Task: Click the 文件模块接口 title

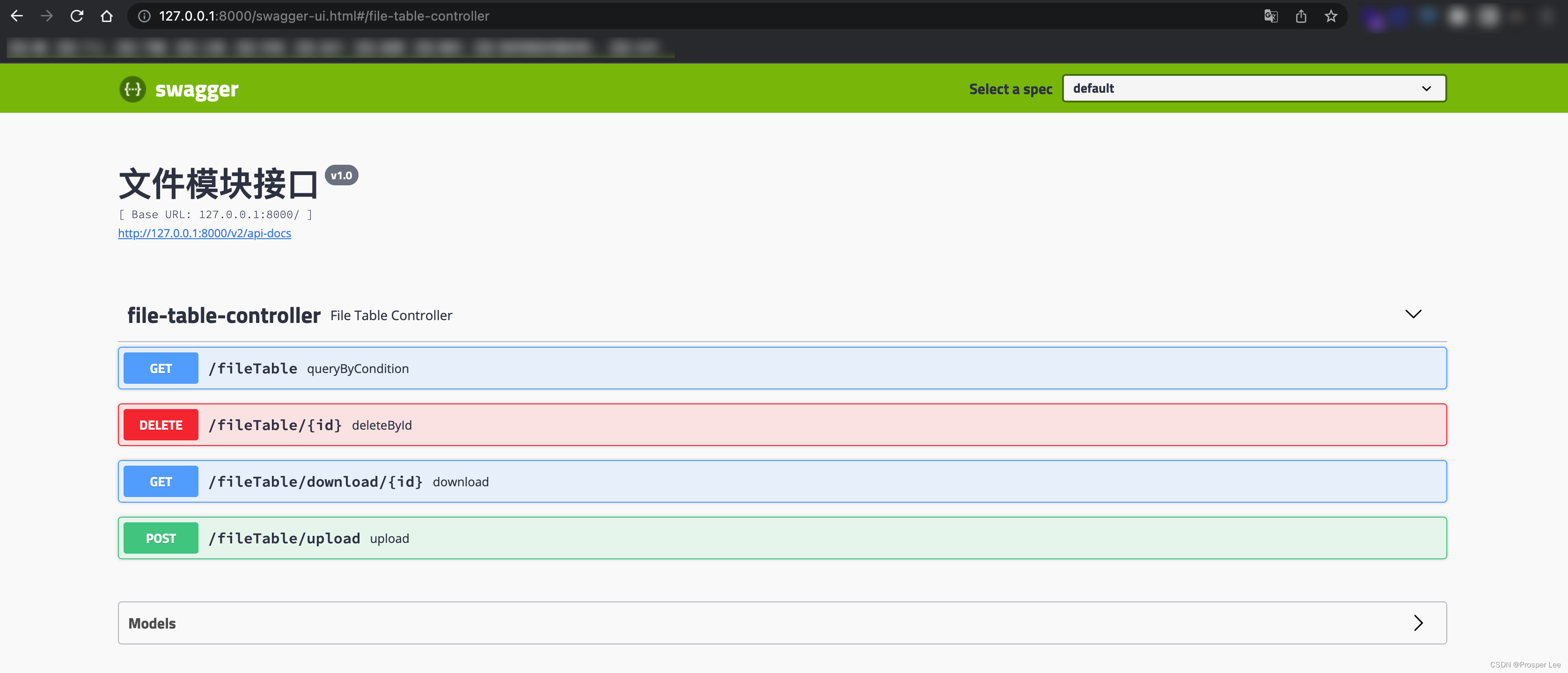Action: coord(219,184)
